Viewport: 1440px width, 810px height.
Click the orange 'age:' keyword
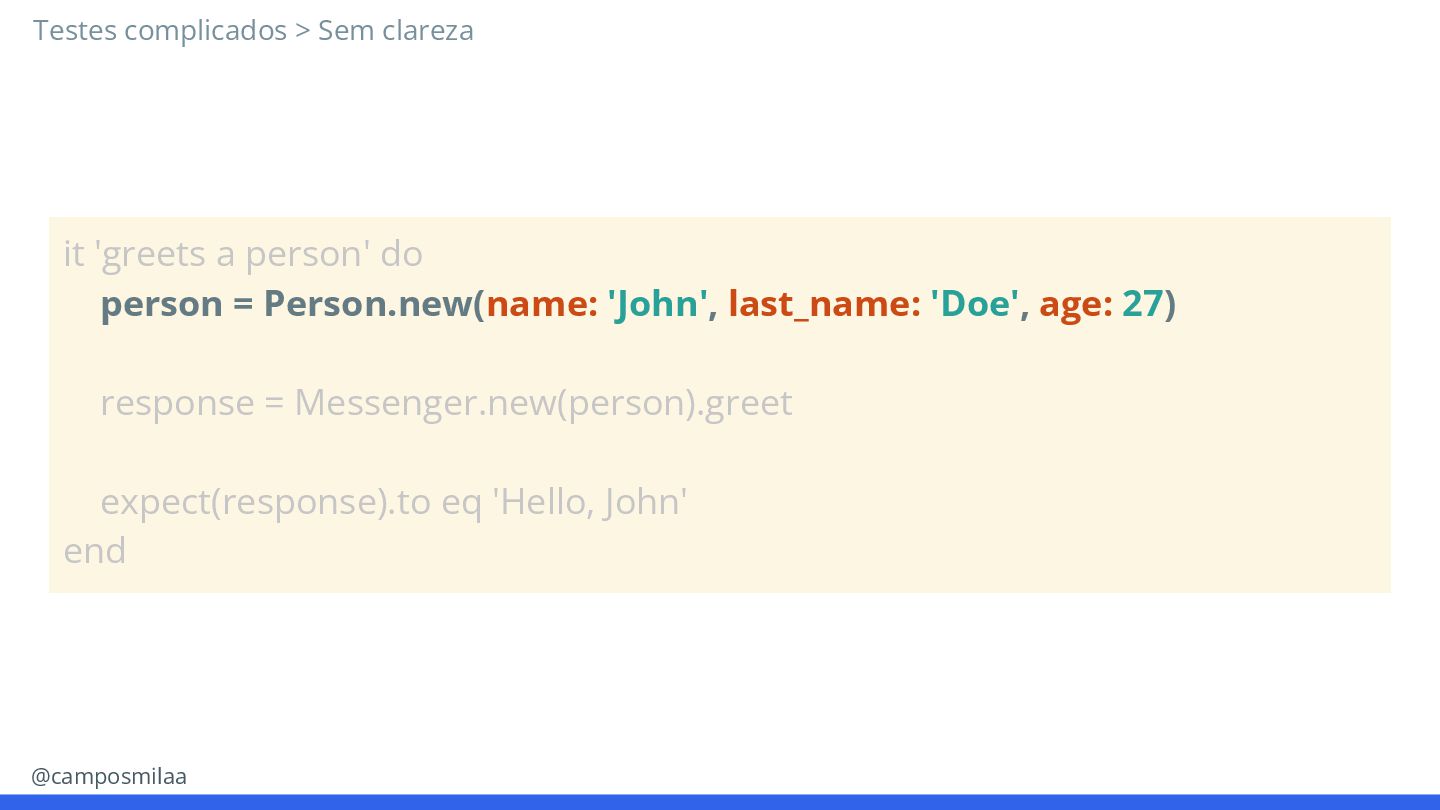(x=1076, y=304)
